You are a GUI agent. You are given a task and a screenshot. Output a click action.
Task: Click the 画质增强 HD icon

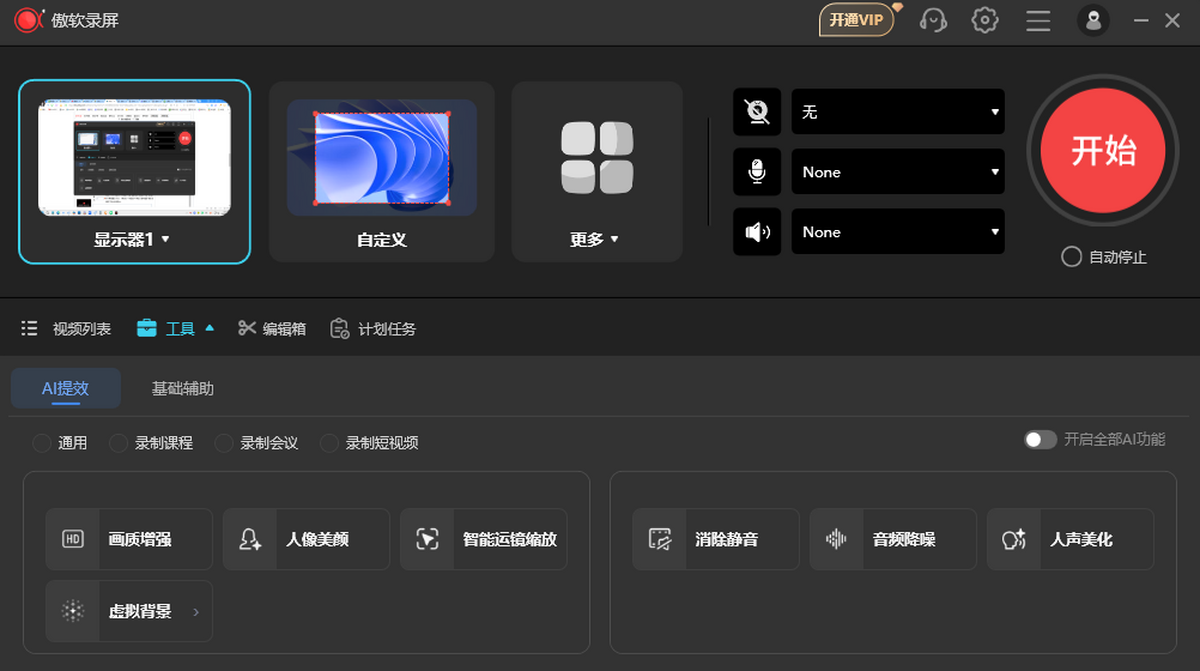point(72,539)
